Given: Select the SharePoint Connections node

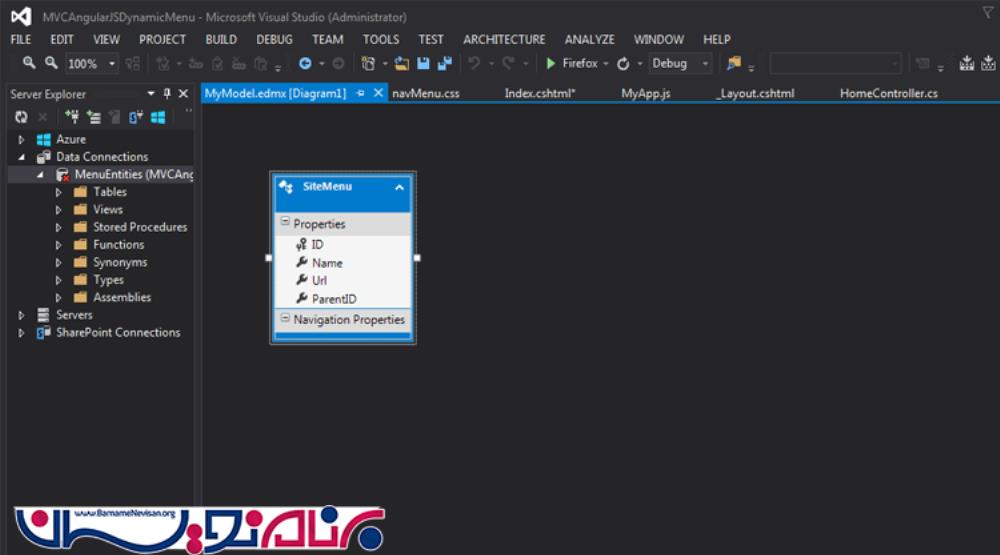Looking at the screenshot, I should click(x=118, y=332).
